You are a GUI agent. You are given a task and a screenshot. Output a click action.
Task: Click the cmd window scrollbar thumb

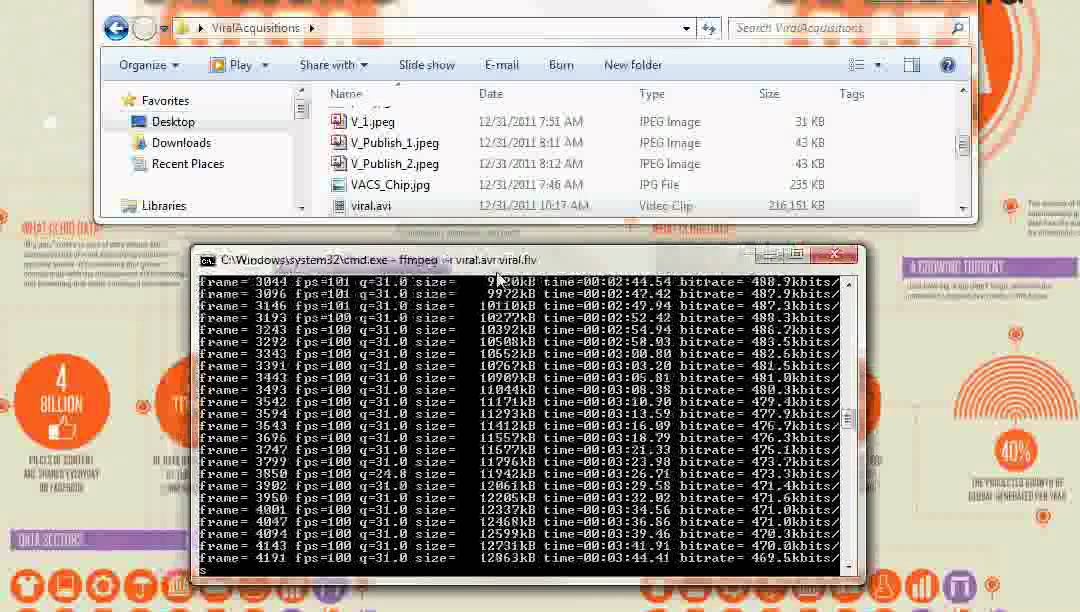[848, 419]
